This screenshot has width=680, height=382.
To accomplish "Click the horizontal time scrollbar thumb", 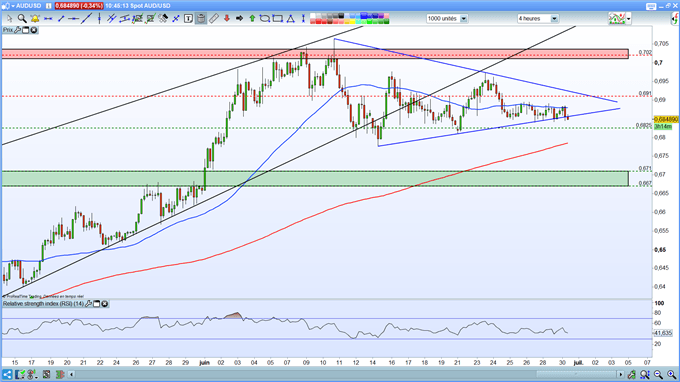I will click(x=575, y=374).
